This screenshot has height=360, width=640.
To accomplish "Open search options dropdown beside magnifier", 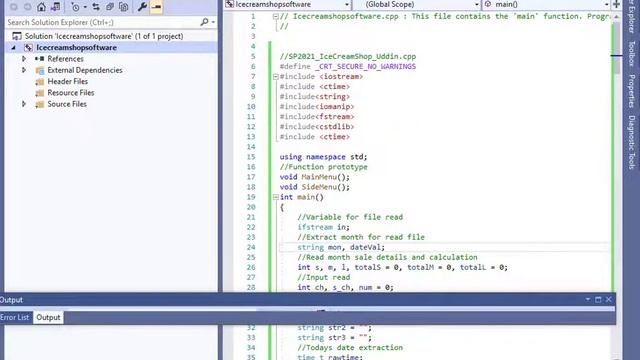I will pos(213,22).
